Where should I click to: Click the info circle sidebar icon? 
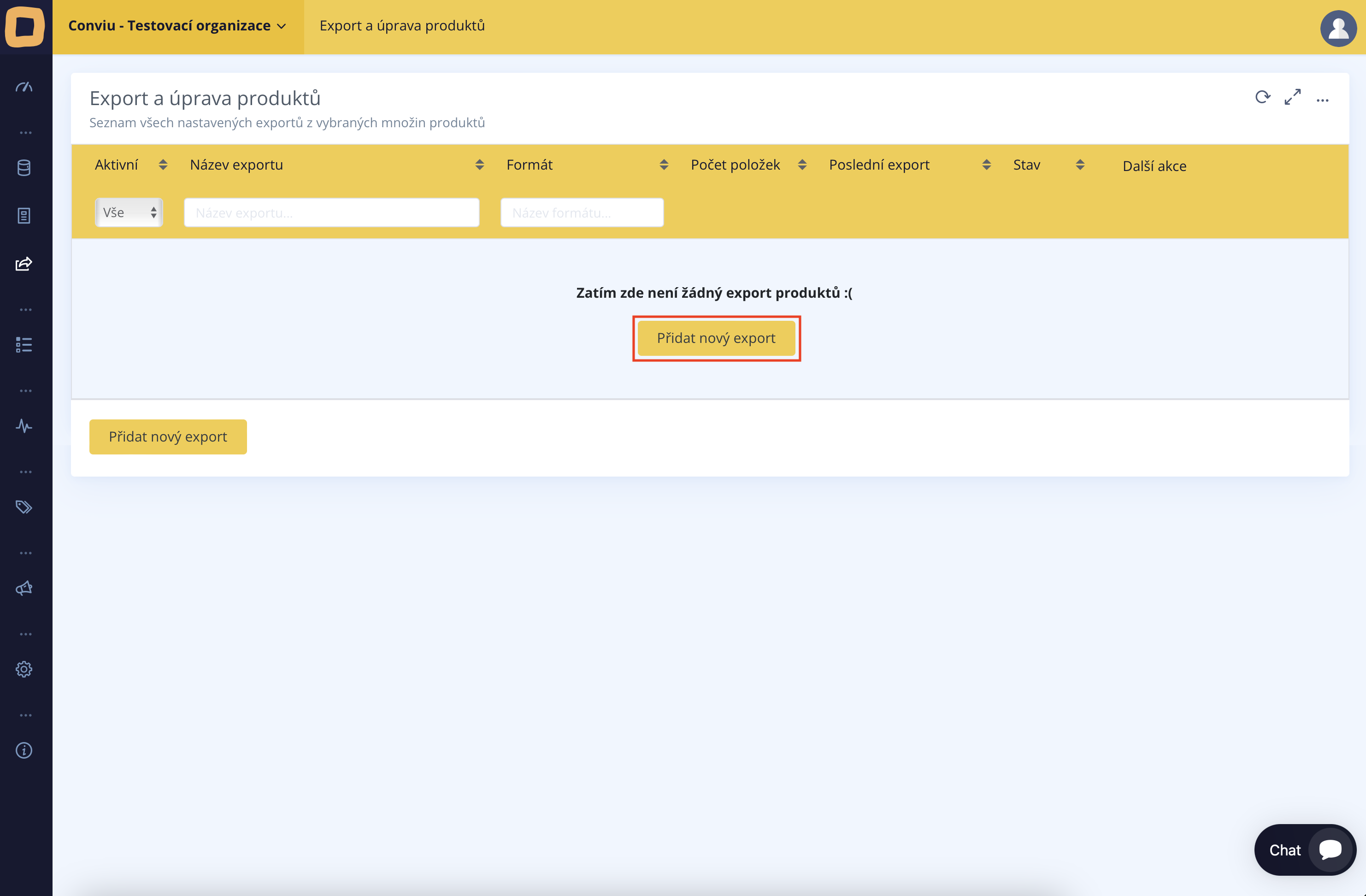(24, 750)
